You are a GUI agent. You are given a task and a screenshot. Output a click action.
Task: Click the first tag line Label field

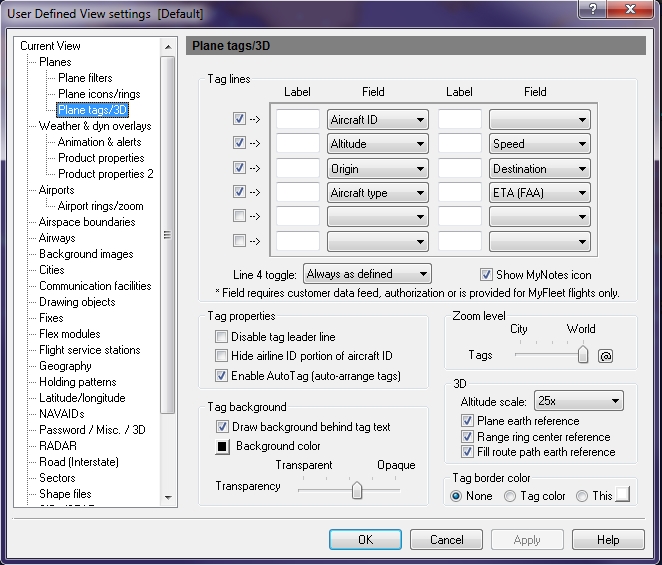point(297,120)
